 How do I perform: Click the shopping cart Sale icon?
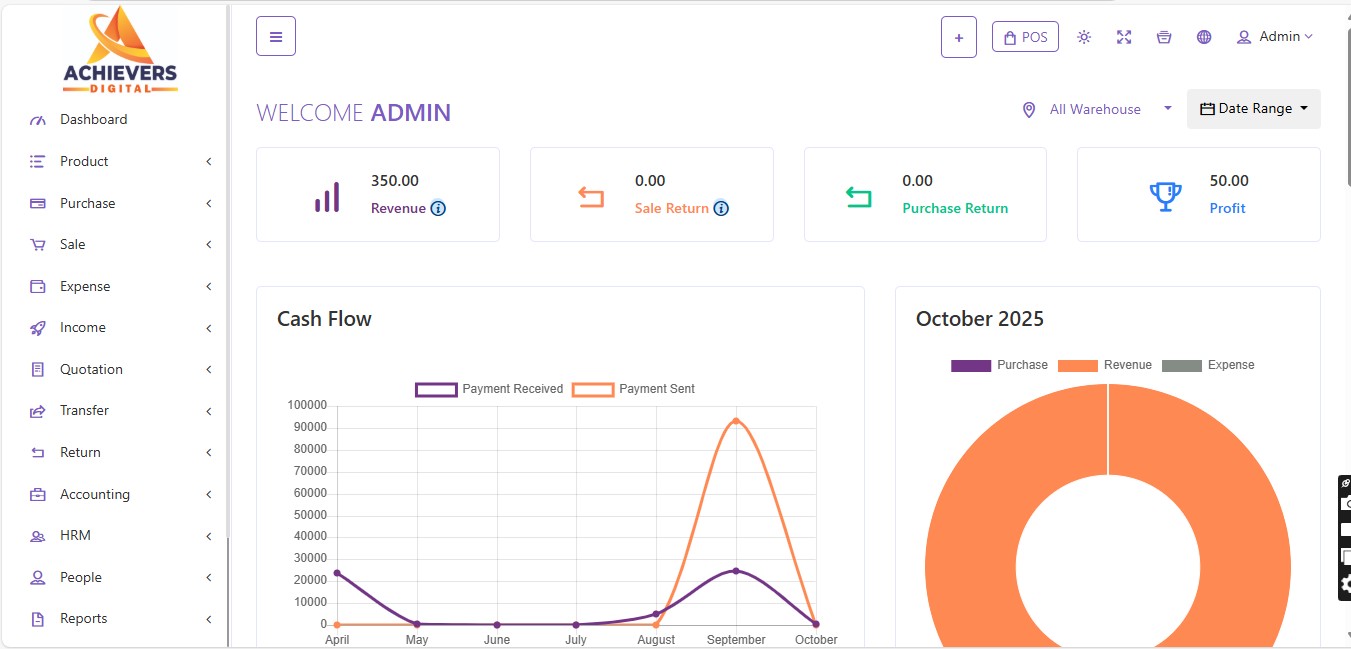tap(38, 244)
